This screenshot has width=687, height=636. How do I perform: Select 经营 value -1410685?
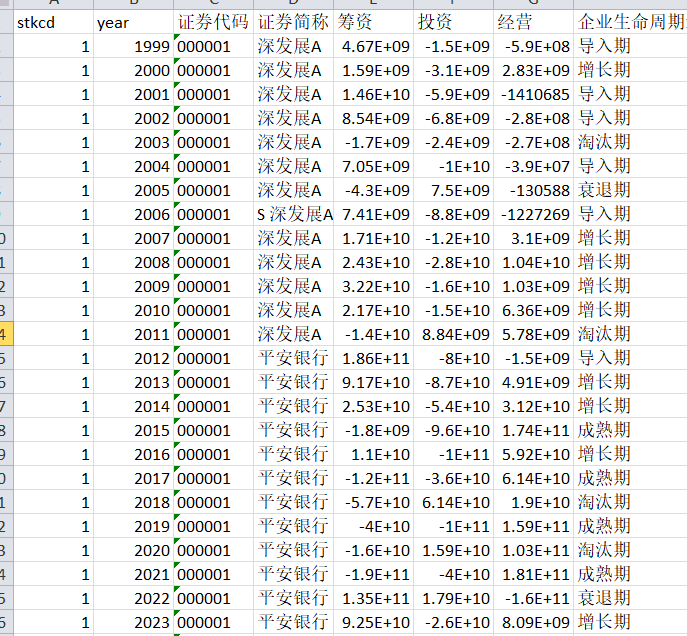tap(533, 95)
